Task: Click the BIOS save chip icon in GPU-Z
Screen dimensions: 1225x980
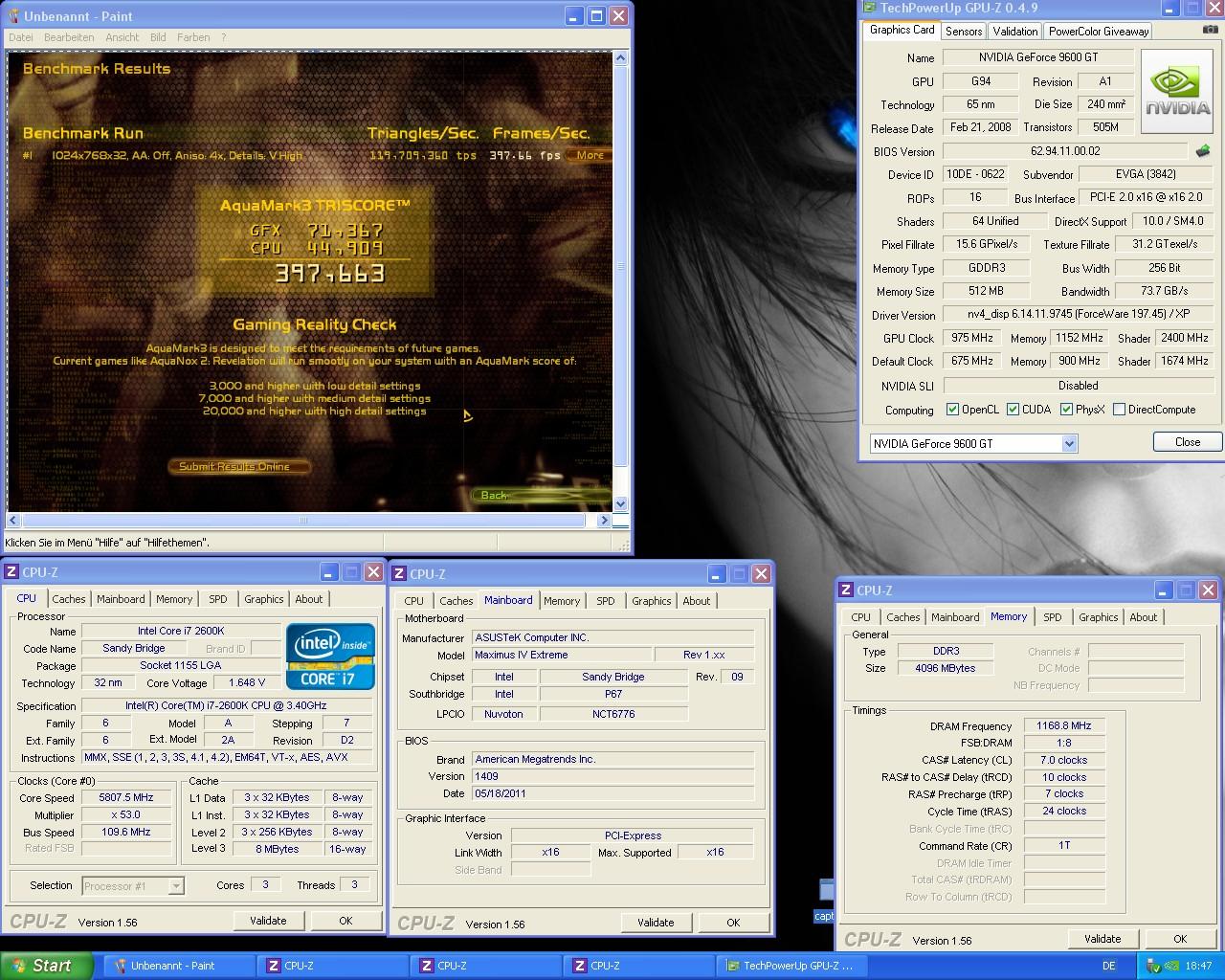Action: coord(1203,151)
